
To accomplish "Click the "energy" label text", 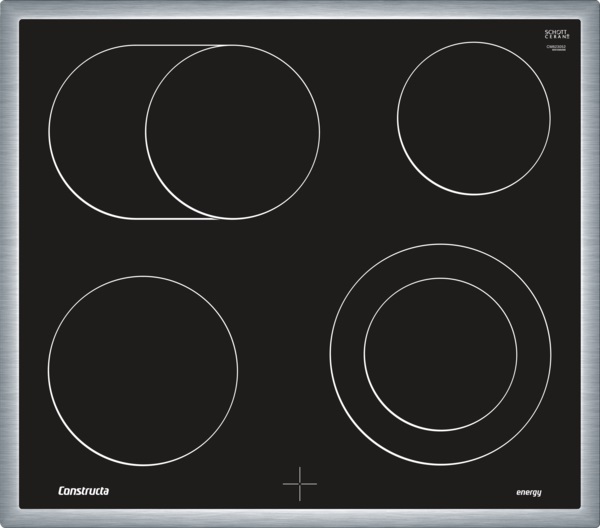I will pyautogui.click(x=529, y=492).
